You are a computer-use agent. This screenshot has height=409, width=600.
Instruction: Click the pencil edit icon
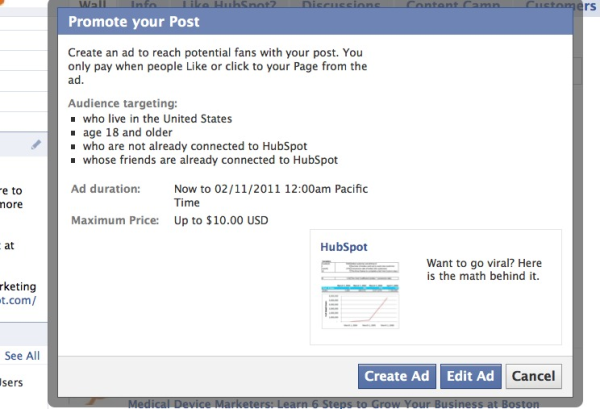[36, 145]
